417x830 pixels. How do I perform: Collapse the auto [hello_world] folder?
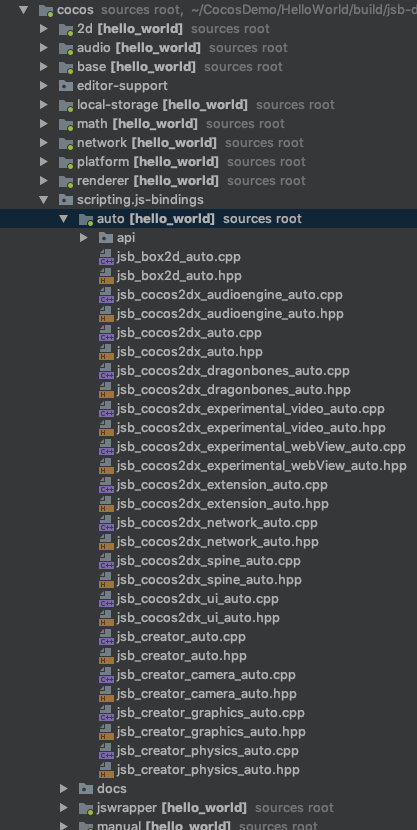pyautogui.click(x=64, y=219)
